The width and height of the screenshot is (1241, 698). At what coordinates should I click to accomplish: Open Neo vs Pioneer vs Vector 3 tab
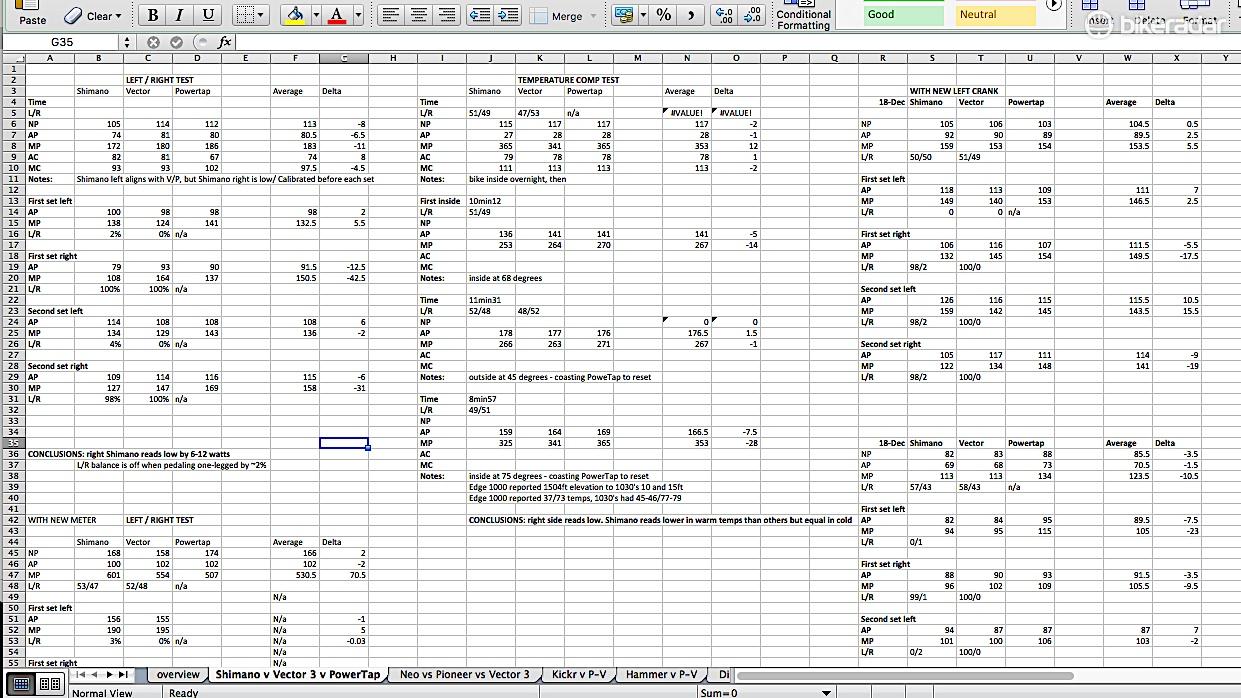click(x=465, y=675)
